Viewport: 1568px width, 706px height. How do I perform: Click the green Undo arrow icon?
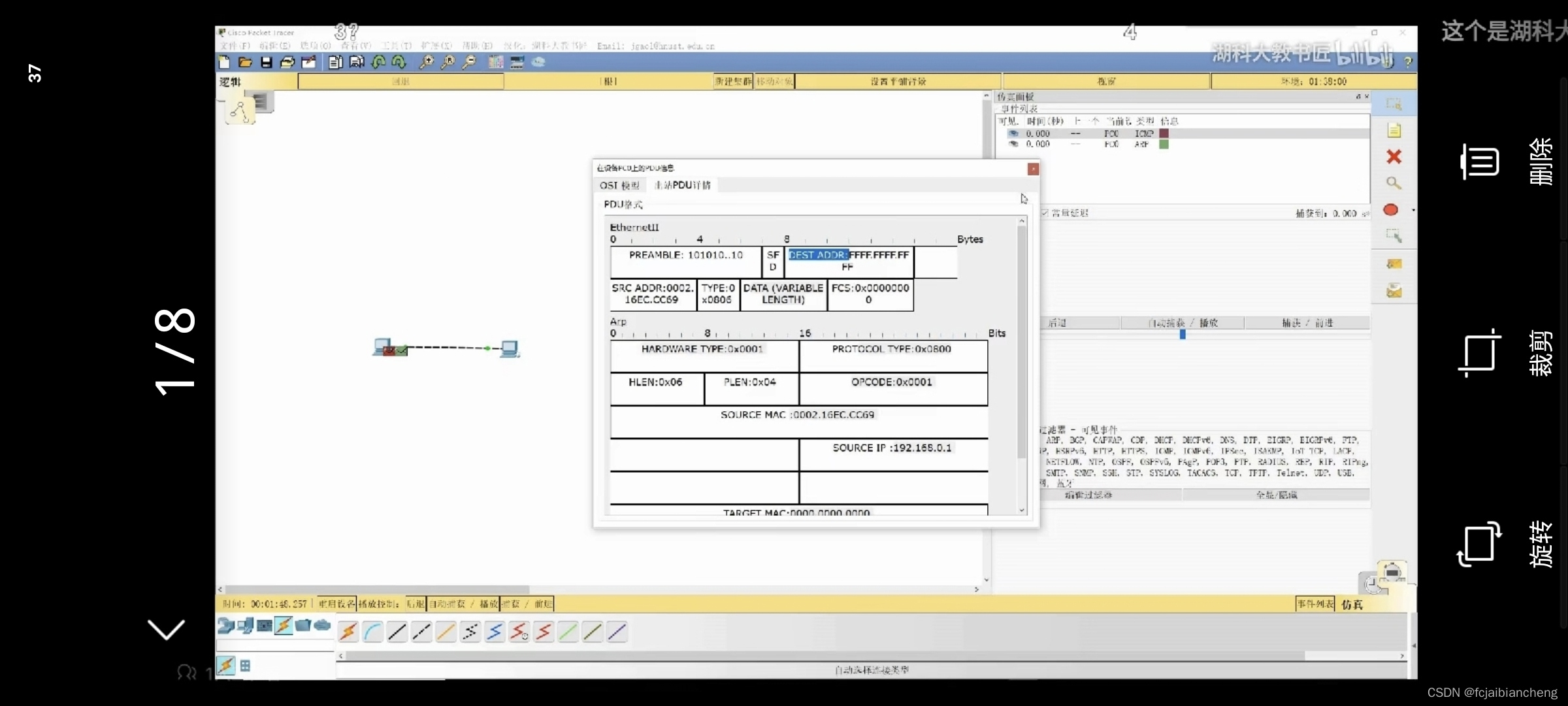(x=378, y=62)
